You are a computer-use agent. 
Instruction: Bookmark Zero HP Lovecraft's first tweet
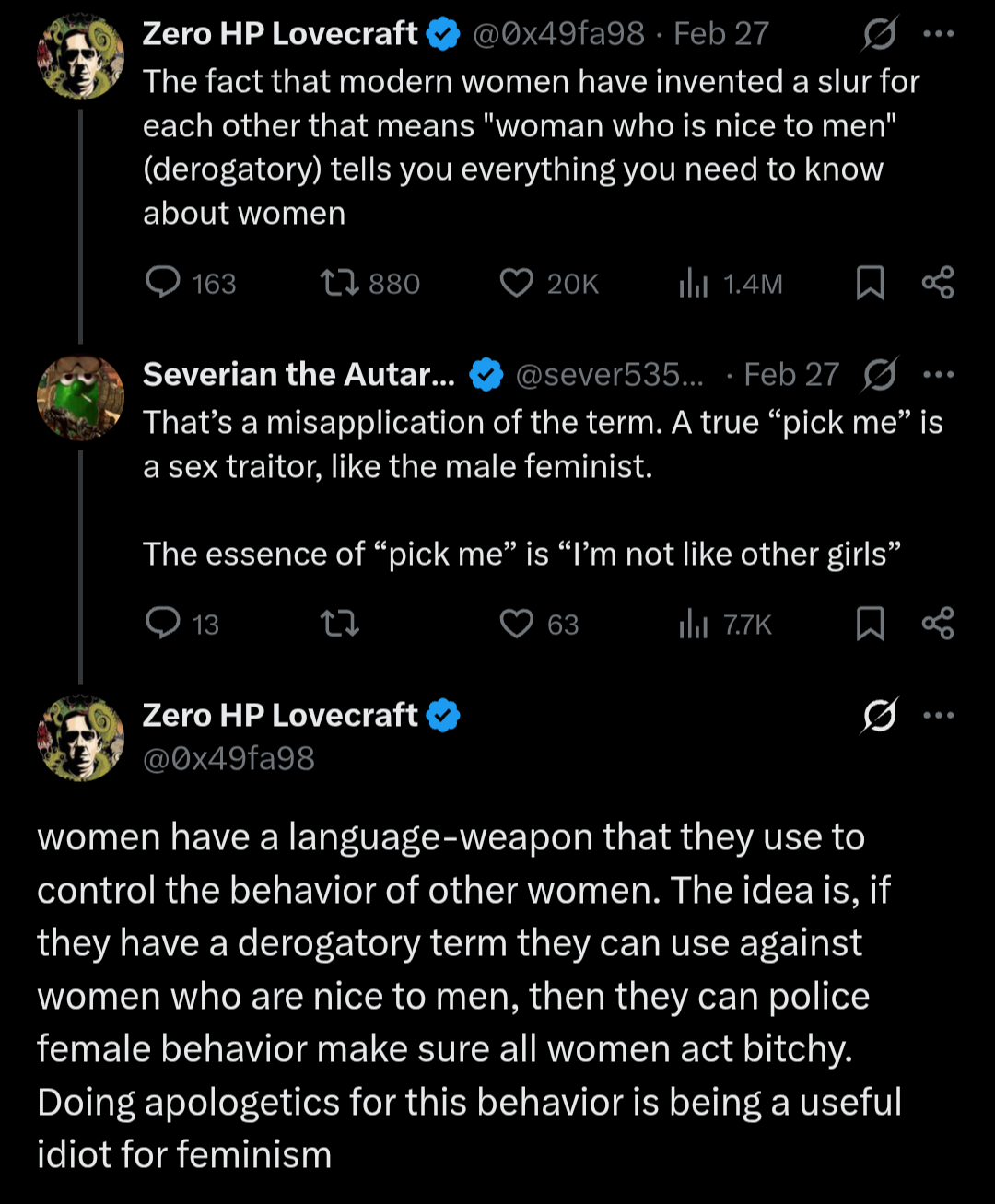tap(871, 283)
